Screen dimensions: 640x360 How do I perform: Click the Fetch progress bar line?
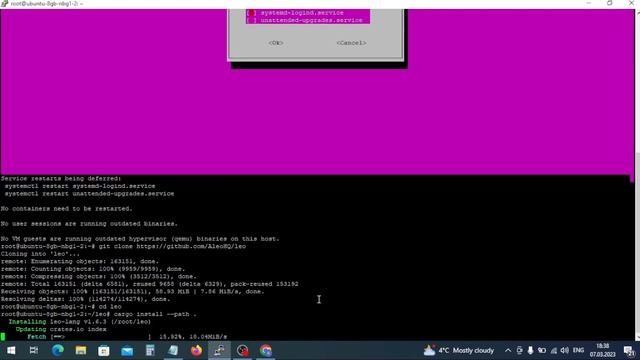[x=127, y=337]
